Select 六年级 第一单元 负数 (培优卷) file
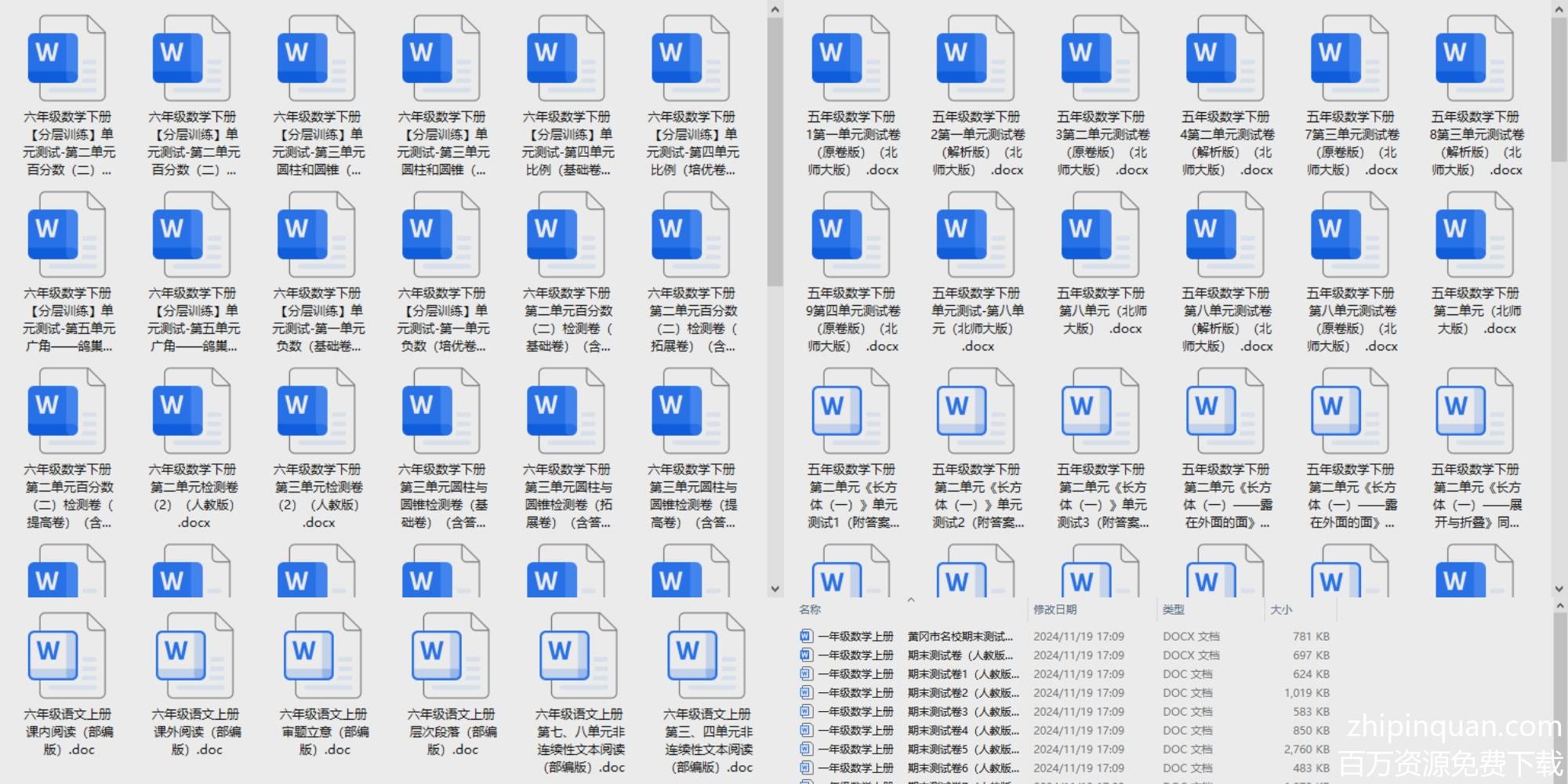The image size is (1568, 784). pos(443,235)
